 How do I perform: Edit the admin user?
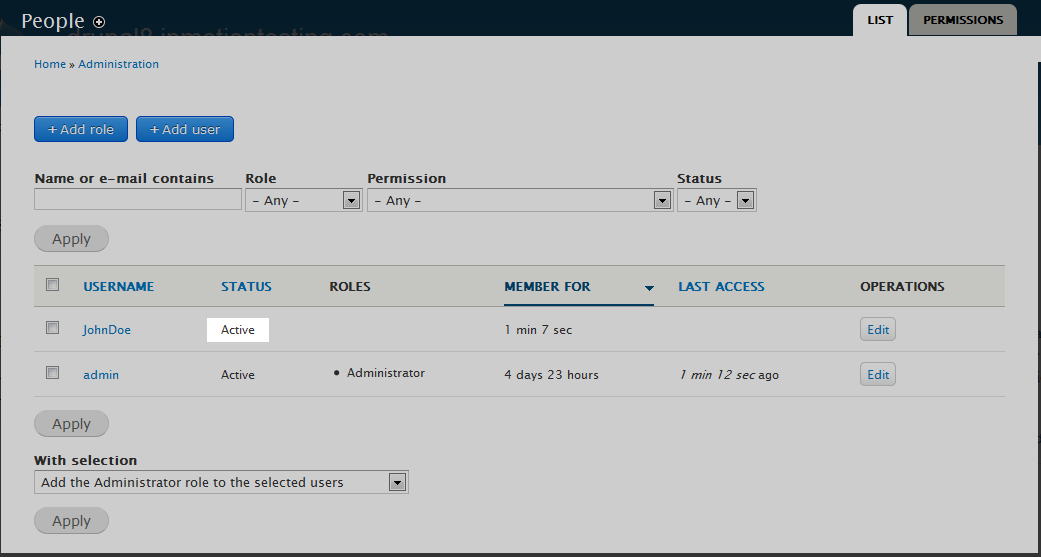pos(878,374)
